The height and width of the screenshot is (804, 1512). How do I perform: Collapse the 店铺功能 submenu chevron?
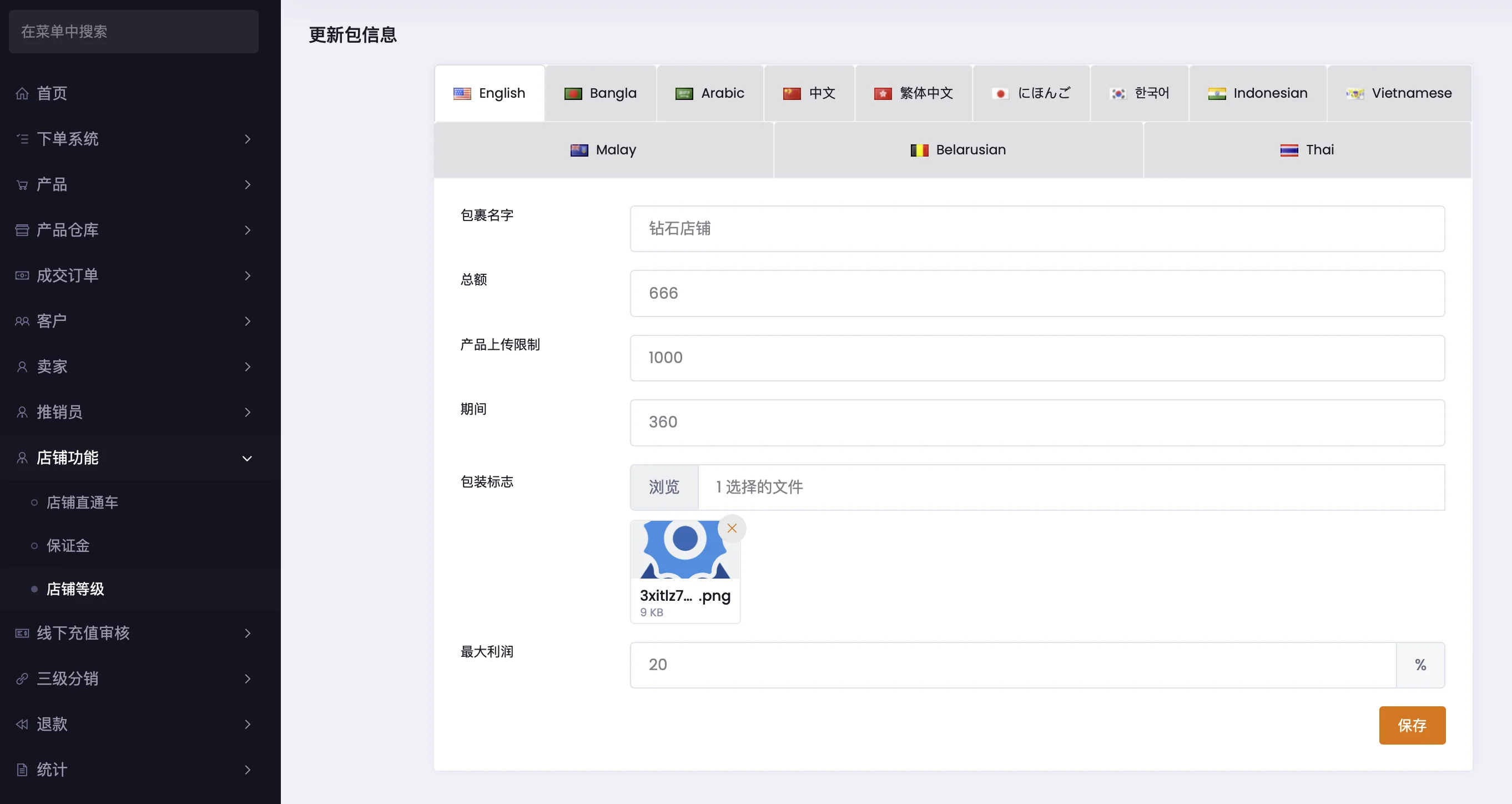pos(247,458)
